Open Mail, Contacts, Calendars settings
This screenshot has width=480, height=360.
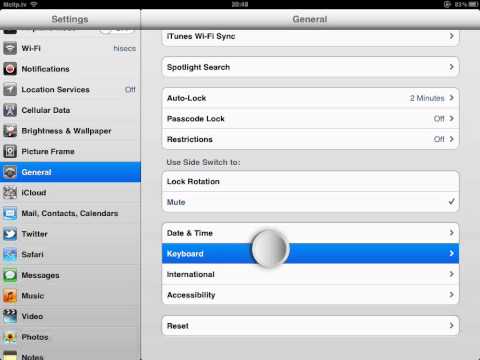click(70, 213)
